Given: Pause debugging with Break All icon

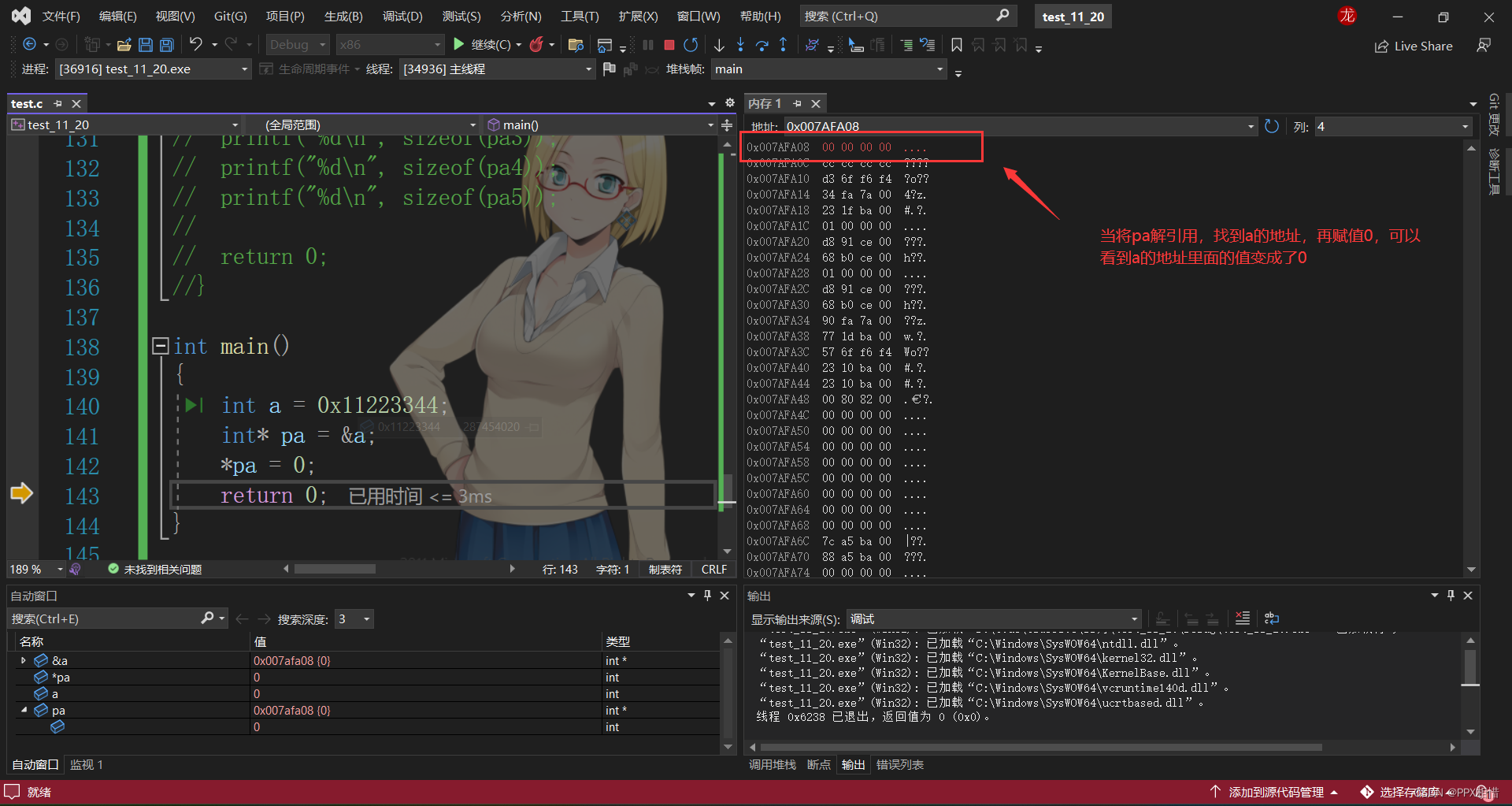Looking at the screenshot, I should click(648, 45).
